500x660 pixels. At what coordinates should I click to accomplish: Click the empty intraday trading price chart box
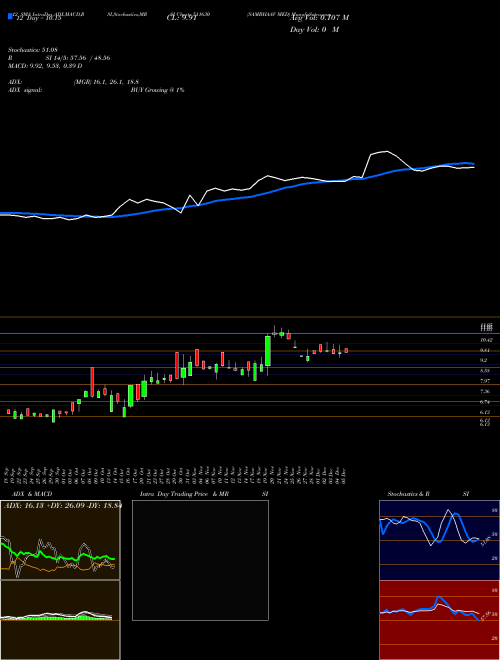point(200,560)
